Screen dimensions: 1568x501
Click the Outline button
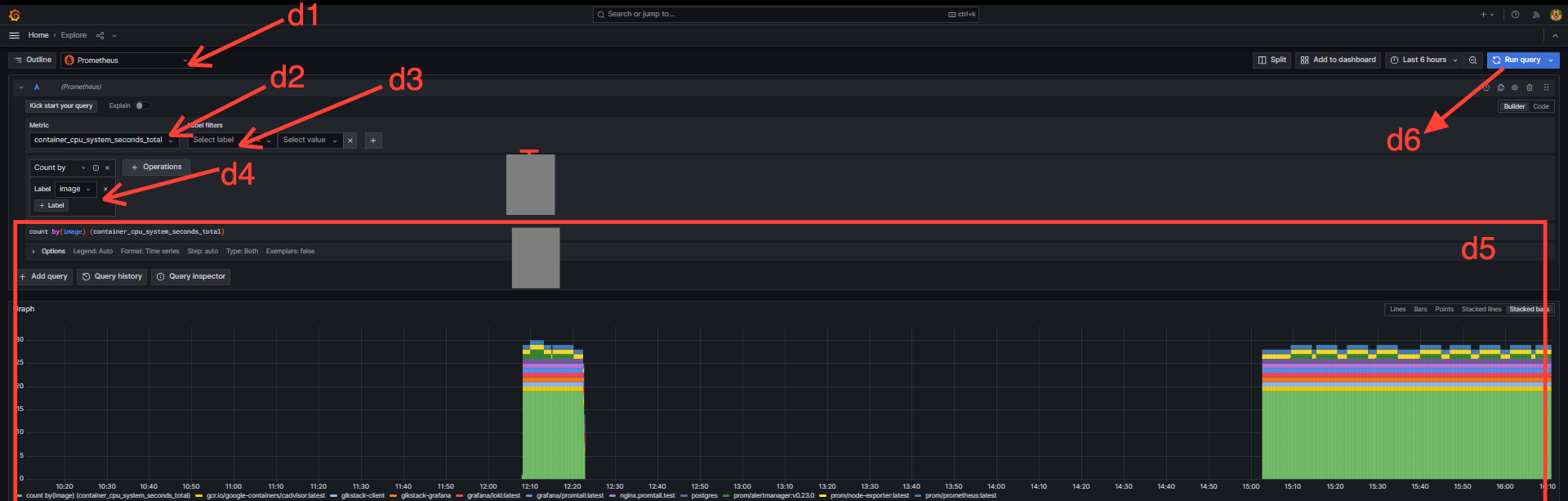point(33,60)
